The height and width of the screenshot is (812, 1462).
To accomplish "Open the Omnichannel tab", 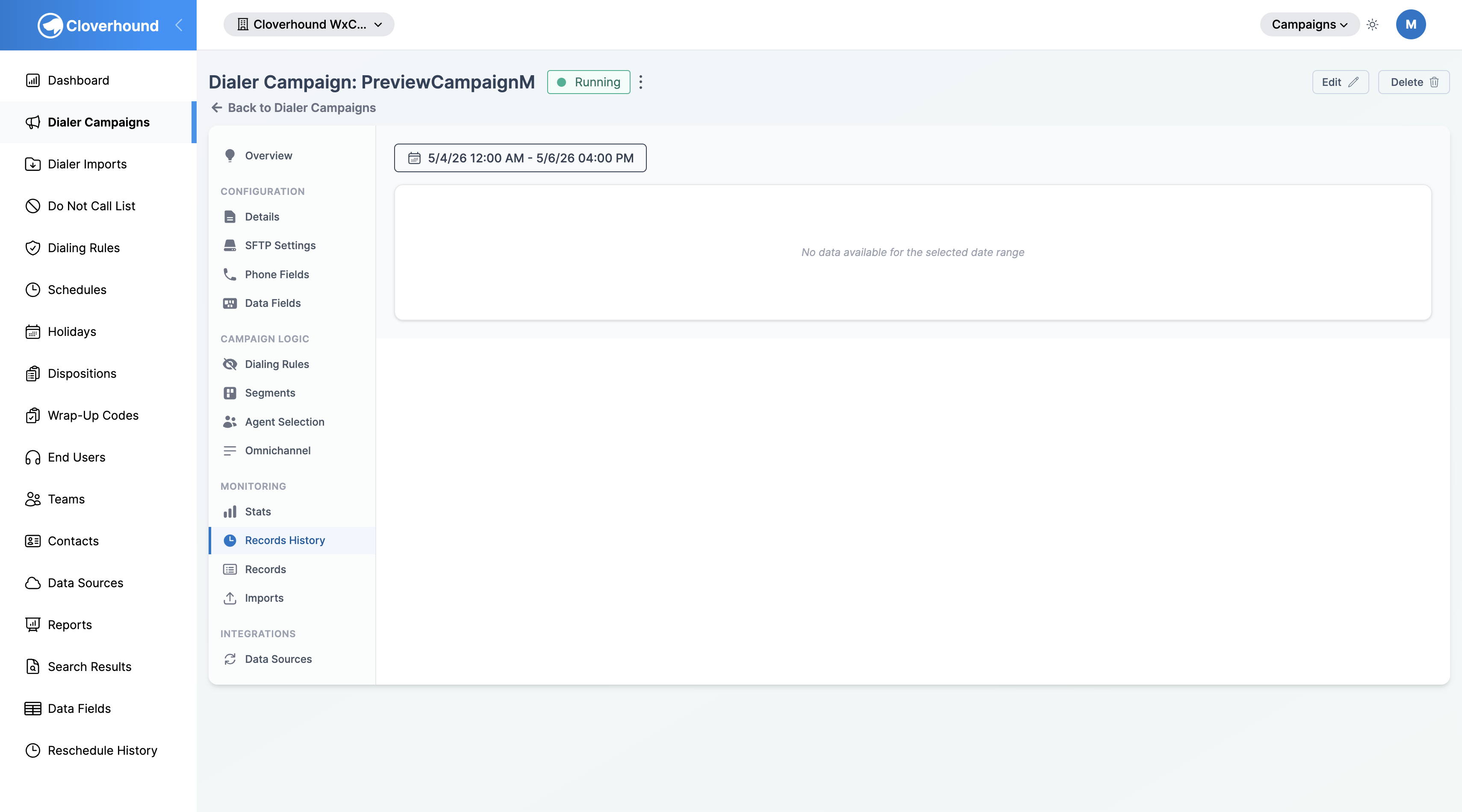I will [292, 450].
